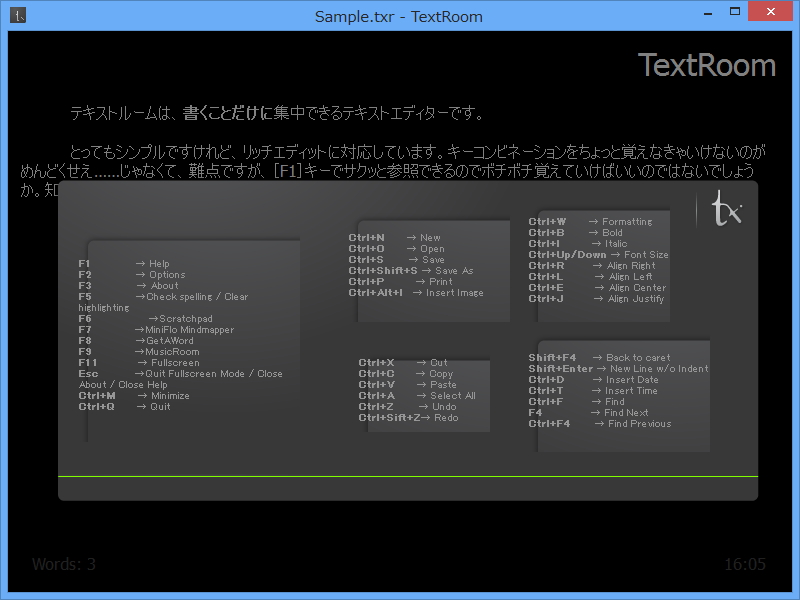
Task: Click the 'Ctrl+Sift+Z → Redo' row
Action: click(x=409, y=417)
